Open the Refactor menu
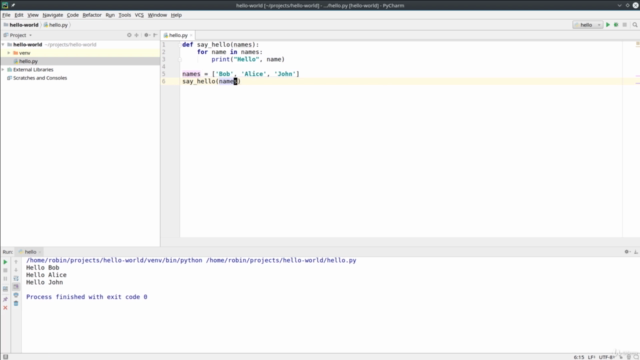 tap(92, 15)
